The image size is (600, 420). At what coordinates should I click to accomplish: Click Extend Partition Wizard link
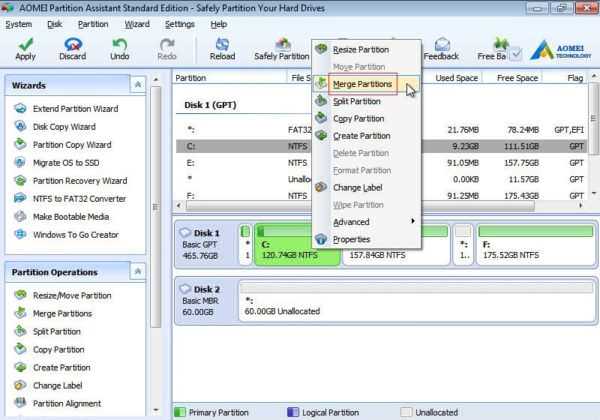click(x=75, y=109)
